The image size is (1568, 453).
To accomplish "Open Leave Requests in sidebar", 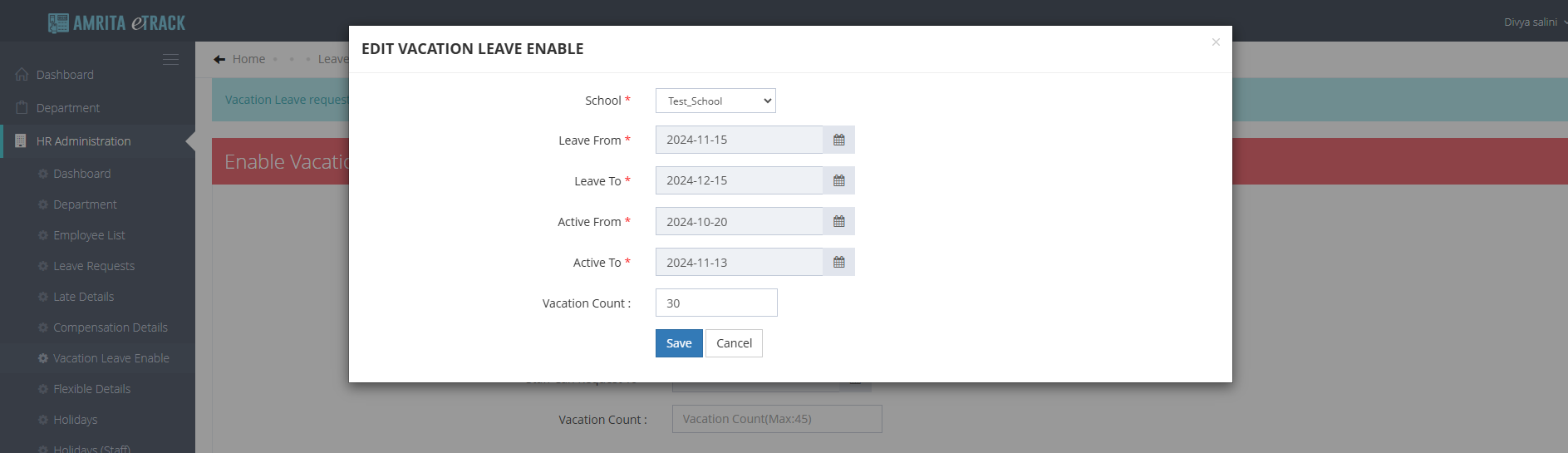I will click(93, 266).
